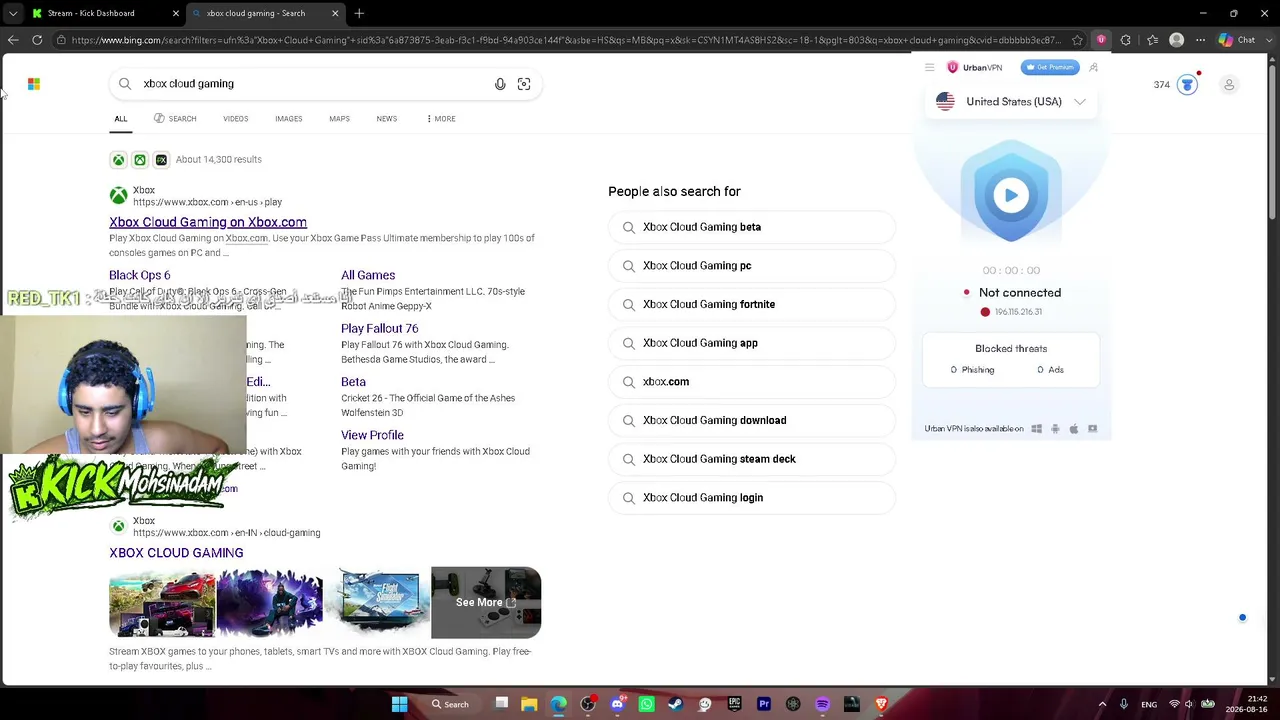Click the Android platform icon in Urban VPN

tap(1055, 429)
